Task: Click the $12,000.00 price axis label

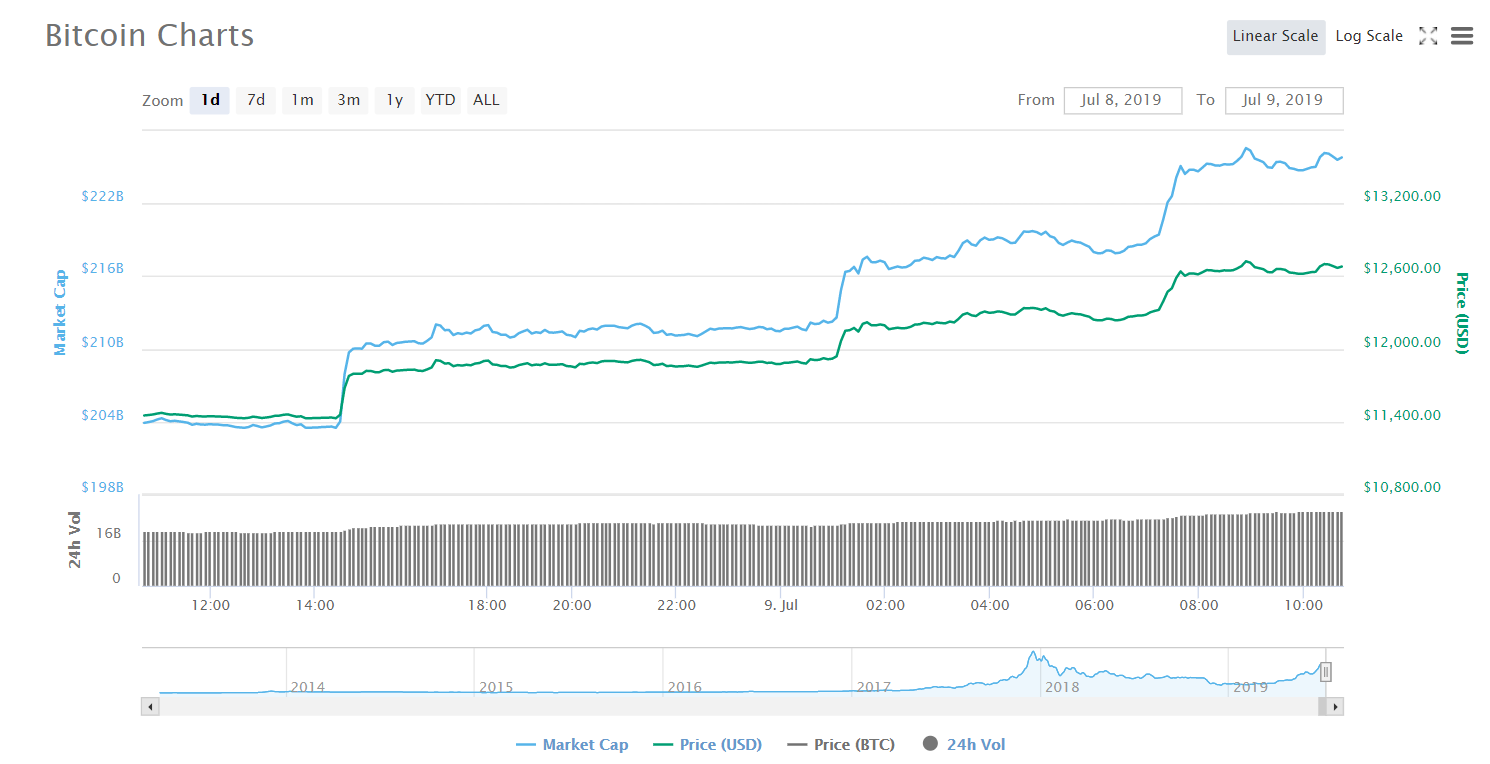Action: point(1402,342)
